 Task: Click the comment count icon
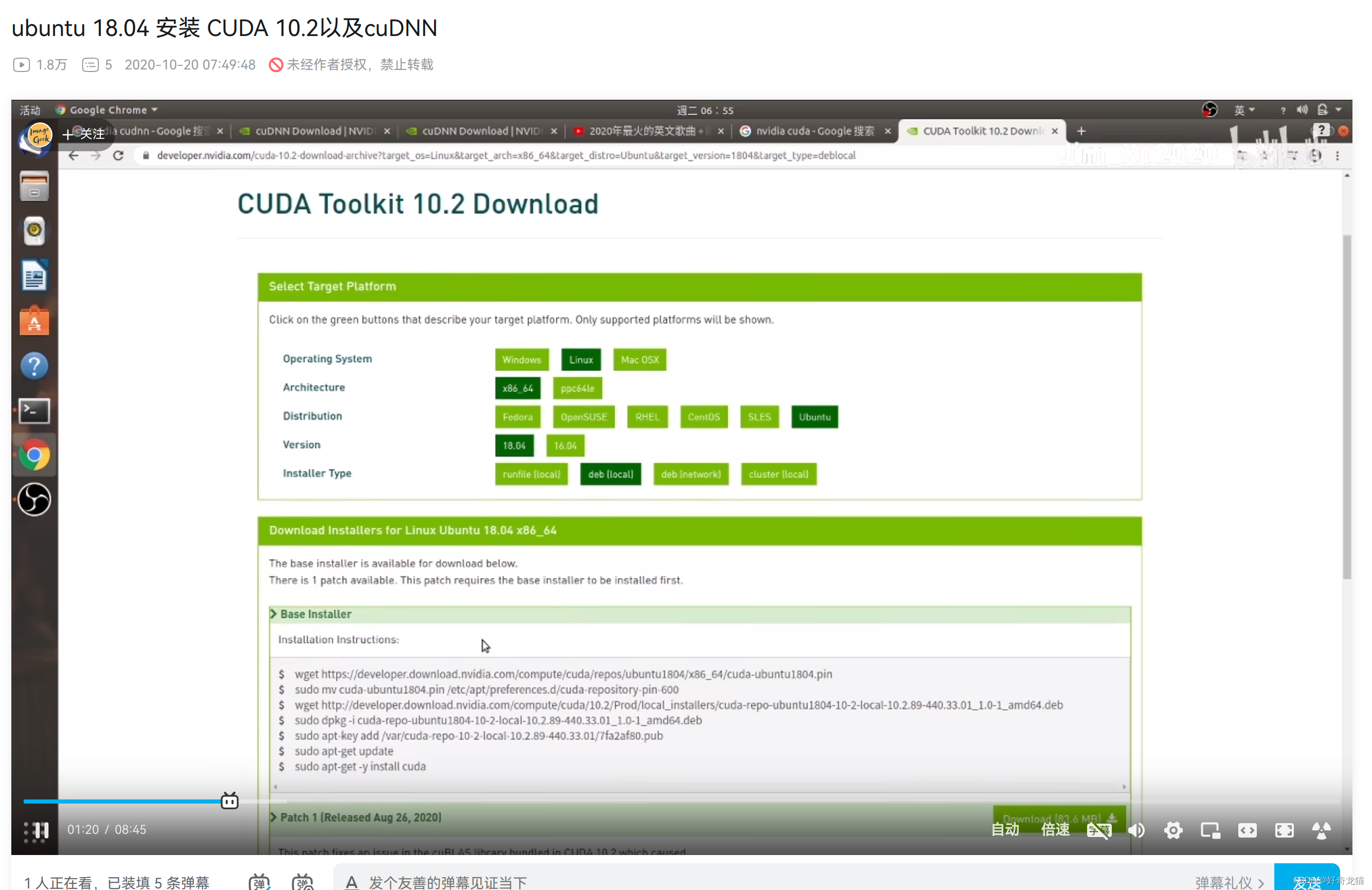[x=91, y=65]
